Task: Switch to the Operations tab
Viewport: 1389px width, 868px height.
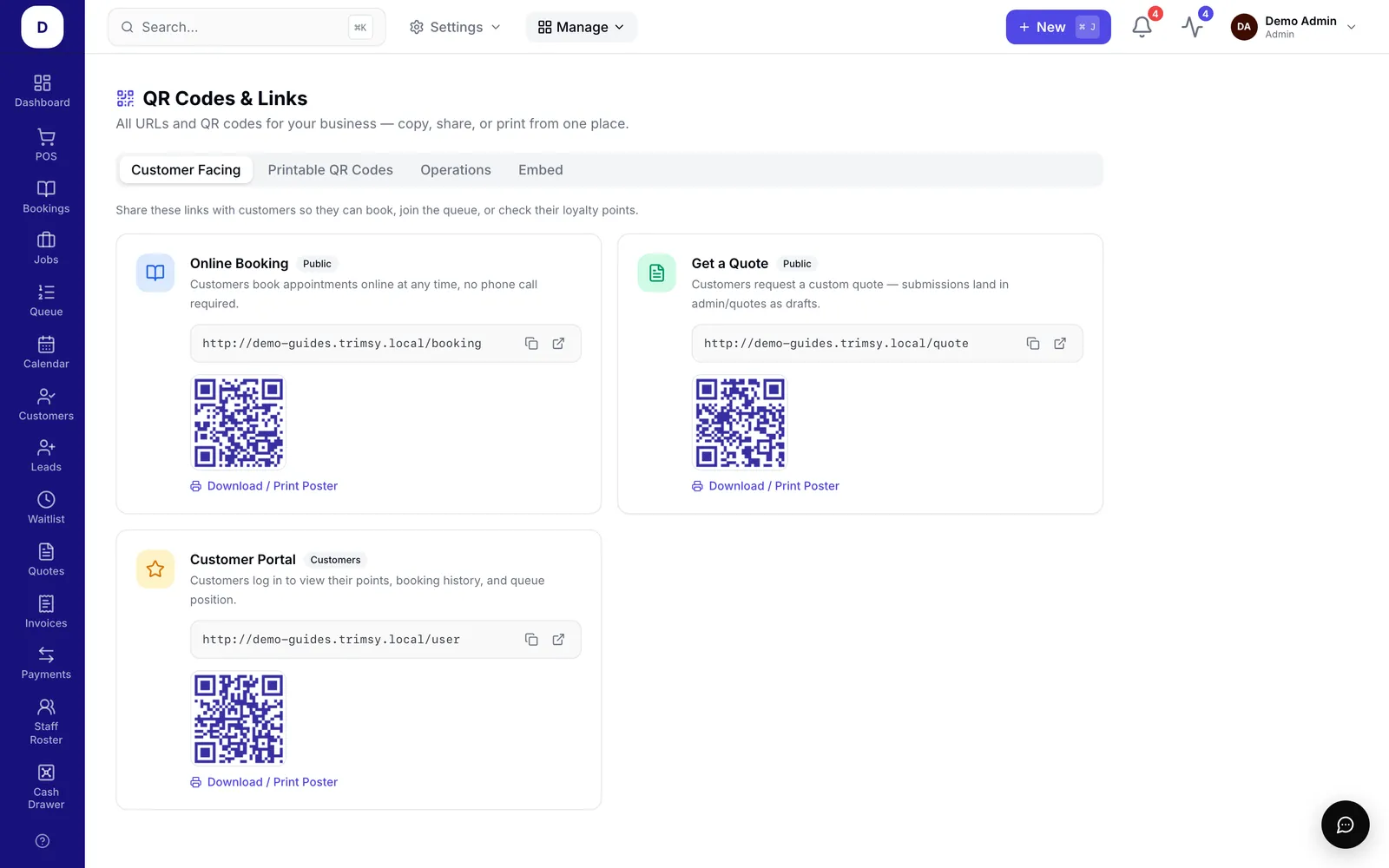Action: [456, 170]
